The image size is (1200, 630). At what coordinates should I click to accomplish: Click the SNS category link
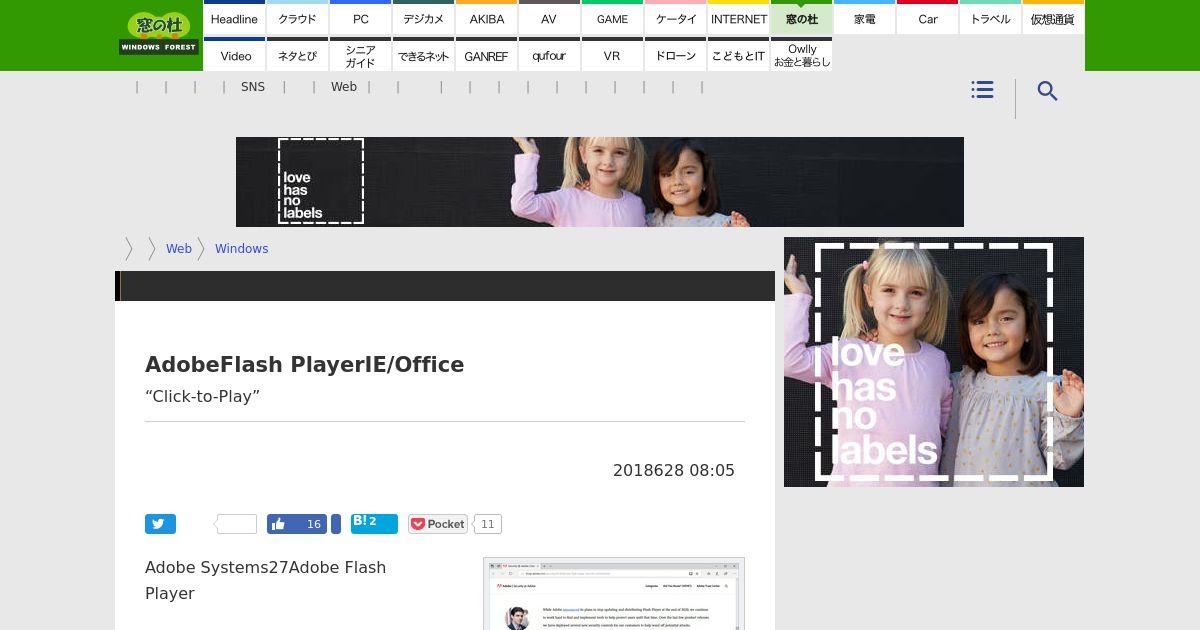(253, 87)
